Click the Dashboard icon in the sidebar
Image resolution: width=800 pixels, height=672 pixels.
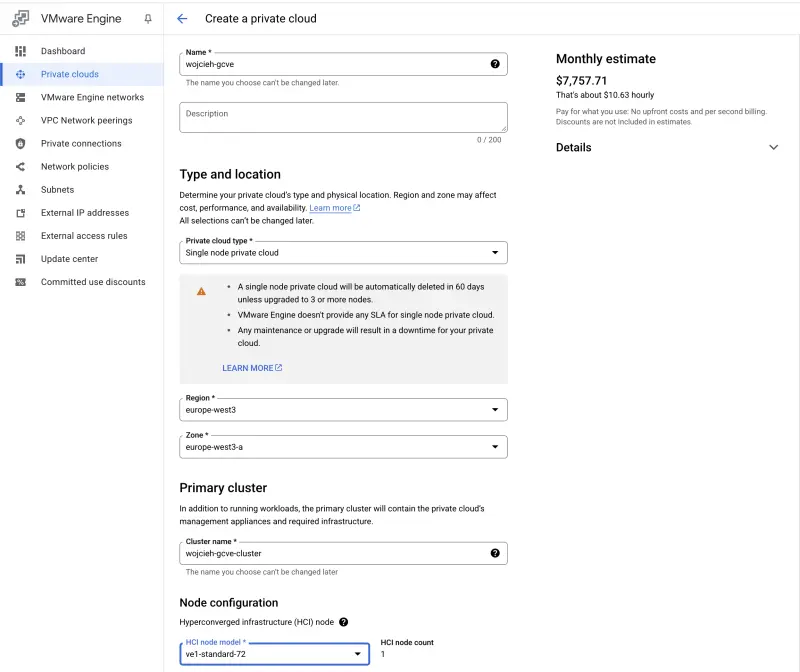(20, 51)
